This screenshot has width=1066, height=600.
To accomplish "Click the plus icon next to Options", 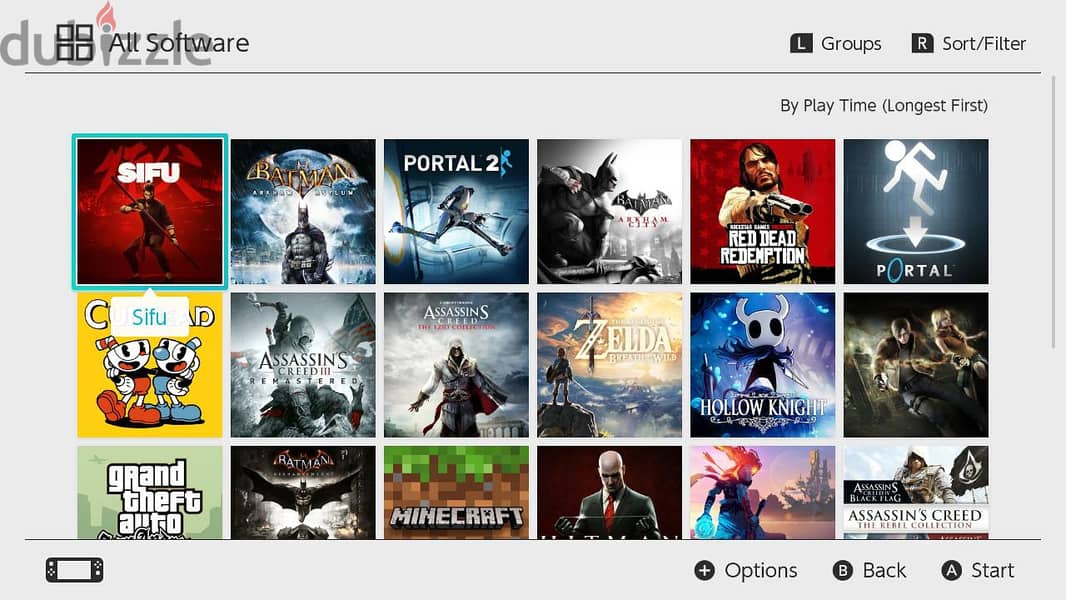I will 704,570.
